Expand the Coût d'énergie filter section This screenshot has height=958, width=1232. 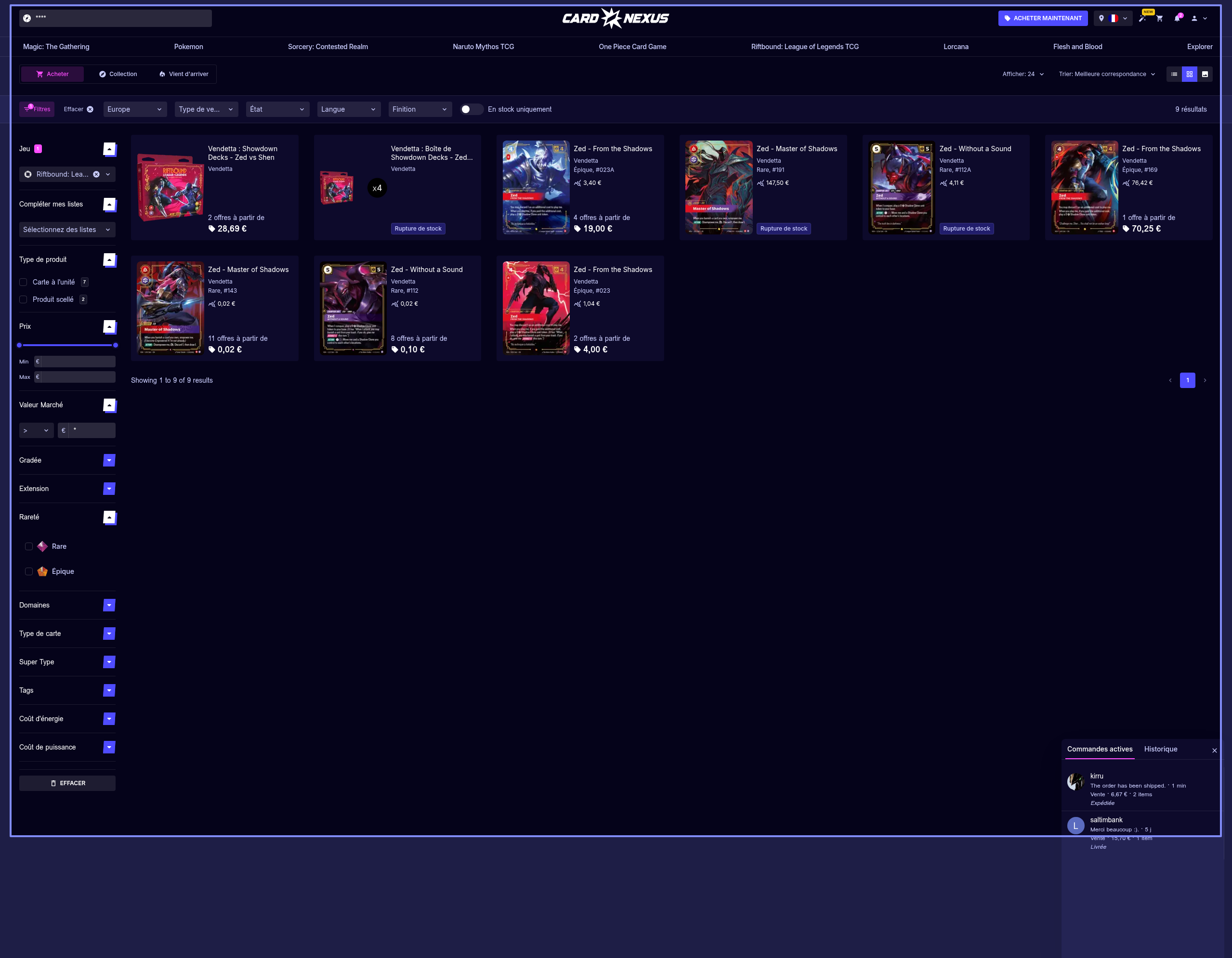(x=109, y=718)
